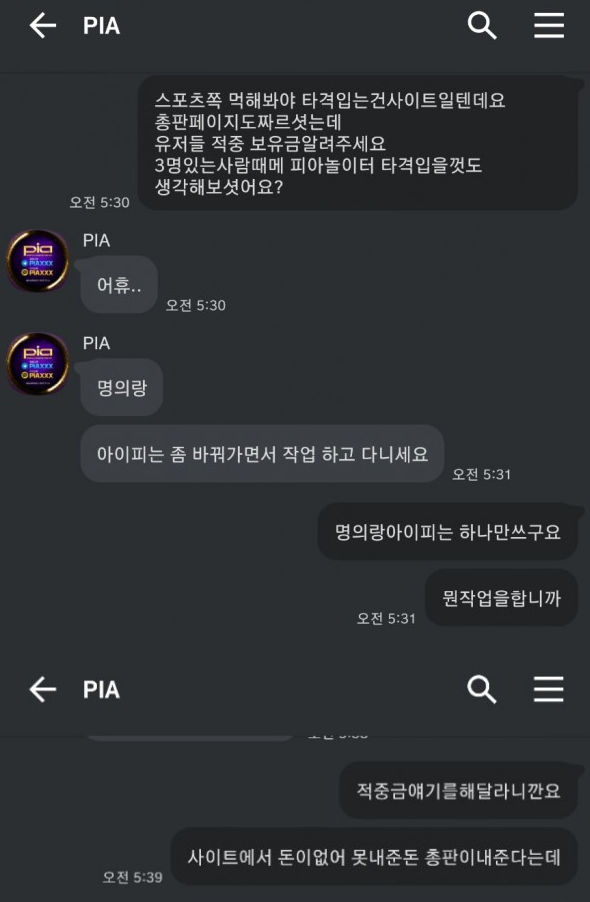Select message 아이피는 좀 바꿔가면서 작업 하고 다니세요
The height and width of the screenshot is (902, 590).
point(262,454)
